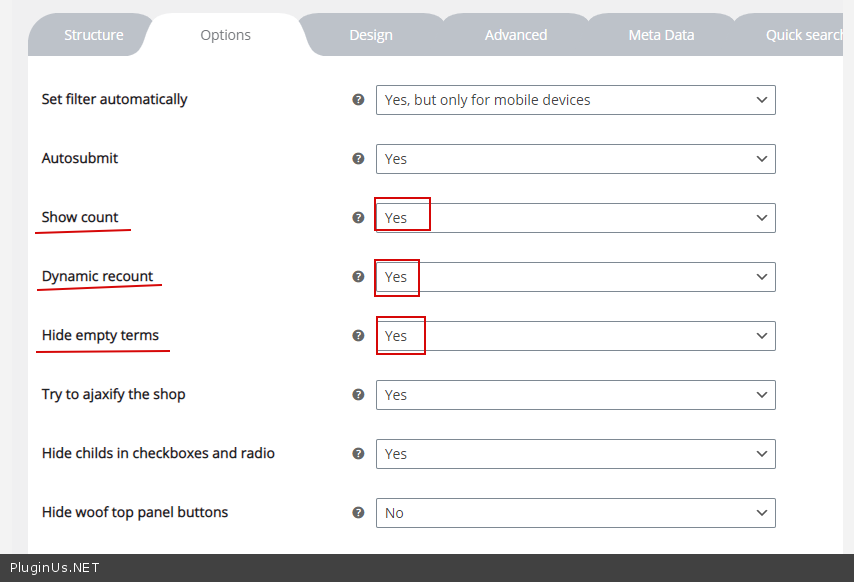Click help icon for Try to ajaxify the shop
The image size is (854, 582).
[x=358, y=395]
